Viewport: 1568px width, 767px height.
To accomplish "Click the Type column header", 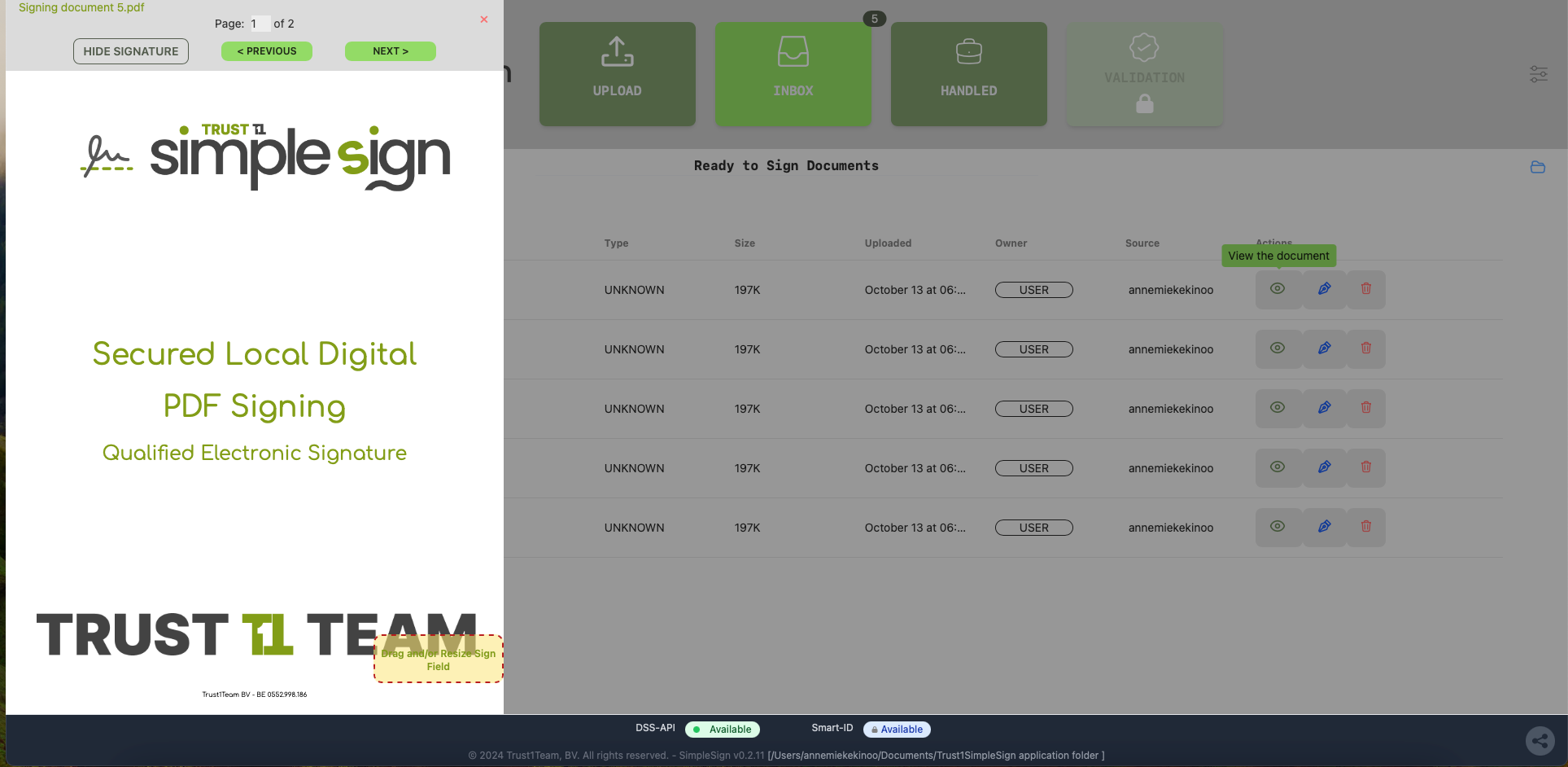I will coord(617,243).
